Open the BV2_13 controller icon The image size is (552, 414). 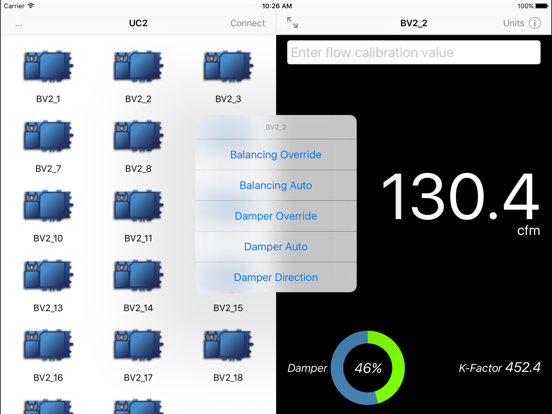coord(48,275)
